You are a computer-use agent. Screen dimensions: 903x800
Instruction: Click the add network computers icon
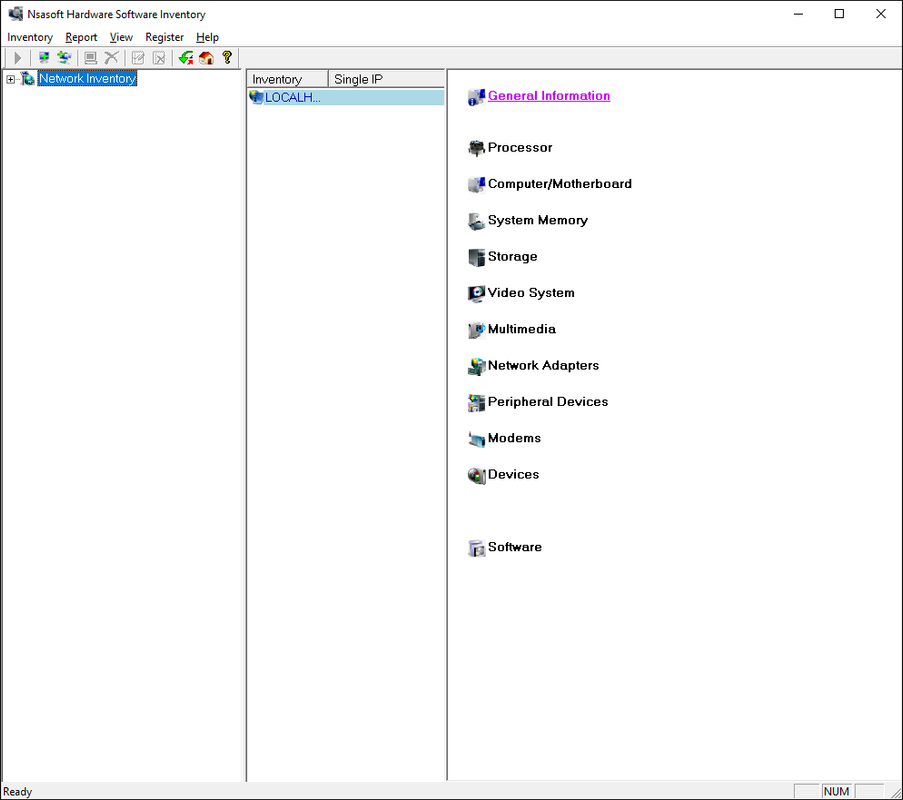[x=64, y=58]
